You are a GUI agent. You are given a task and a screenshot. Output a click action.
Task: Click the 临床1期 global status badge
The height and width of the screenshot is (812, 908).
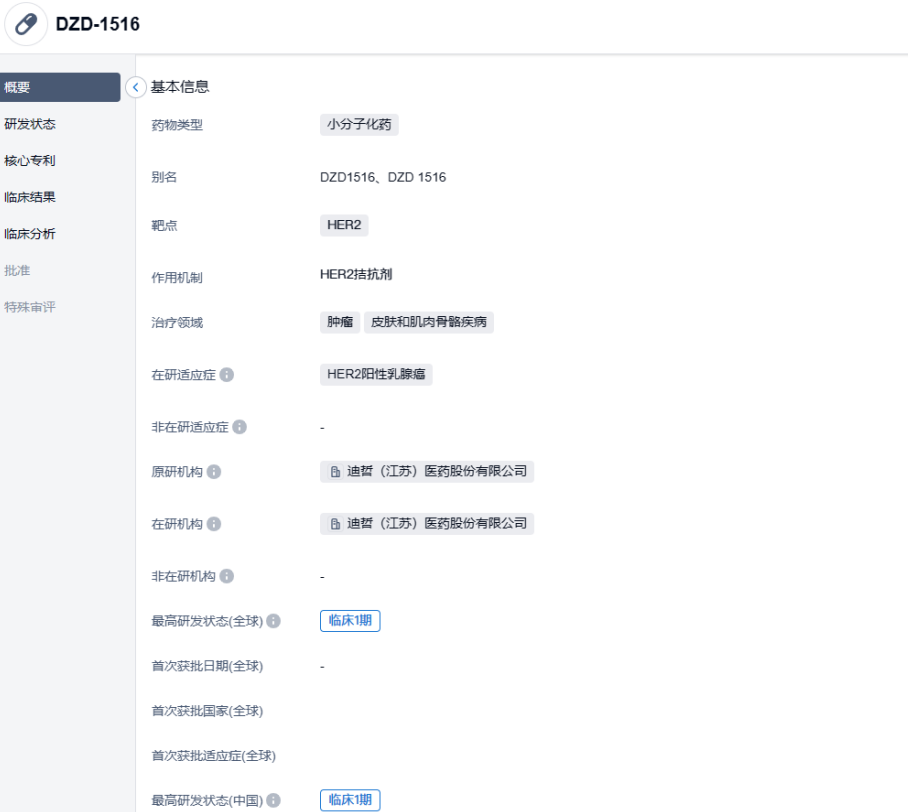pos(350,621)
